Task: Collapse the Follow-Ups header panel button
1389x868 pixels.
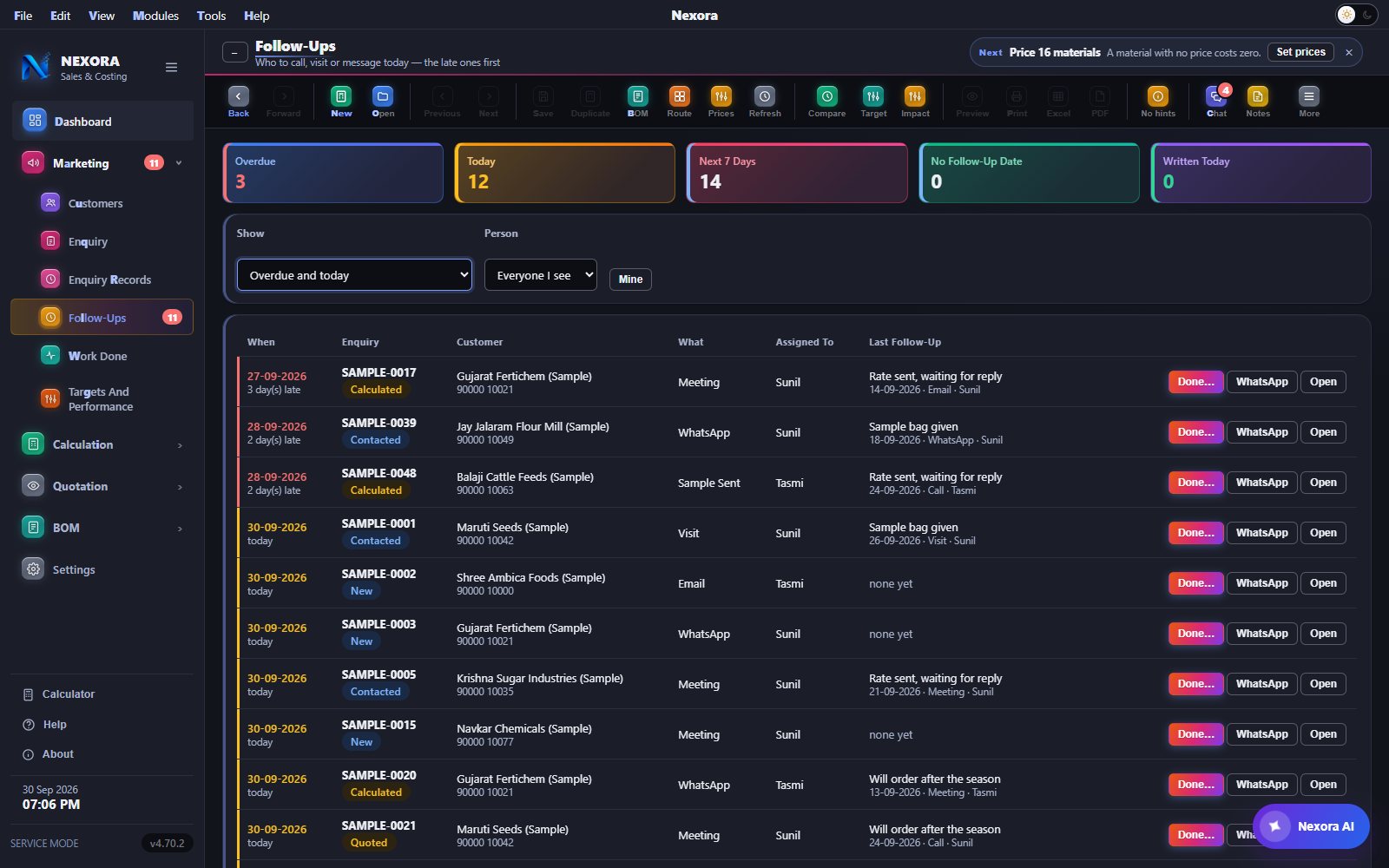Action: [x=234, y=53]
